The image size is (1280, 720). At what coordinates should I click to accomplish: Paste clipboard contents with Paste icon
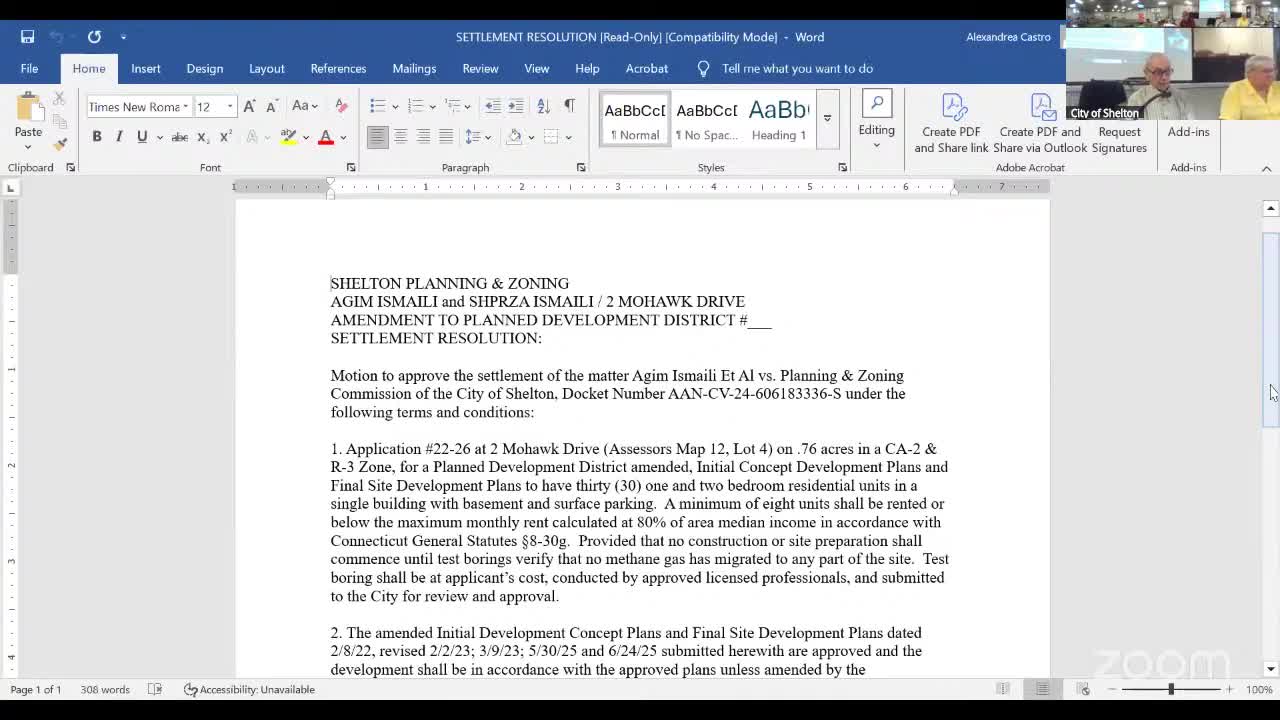28,107
